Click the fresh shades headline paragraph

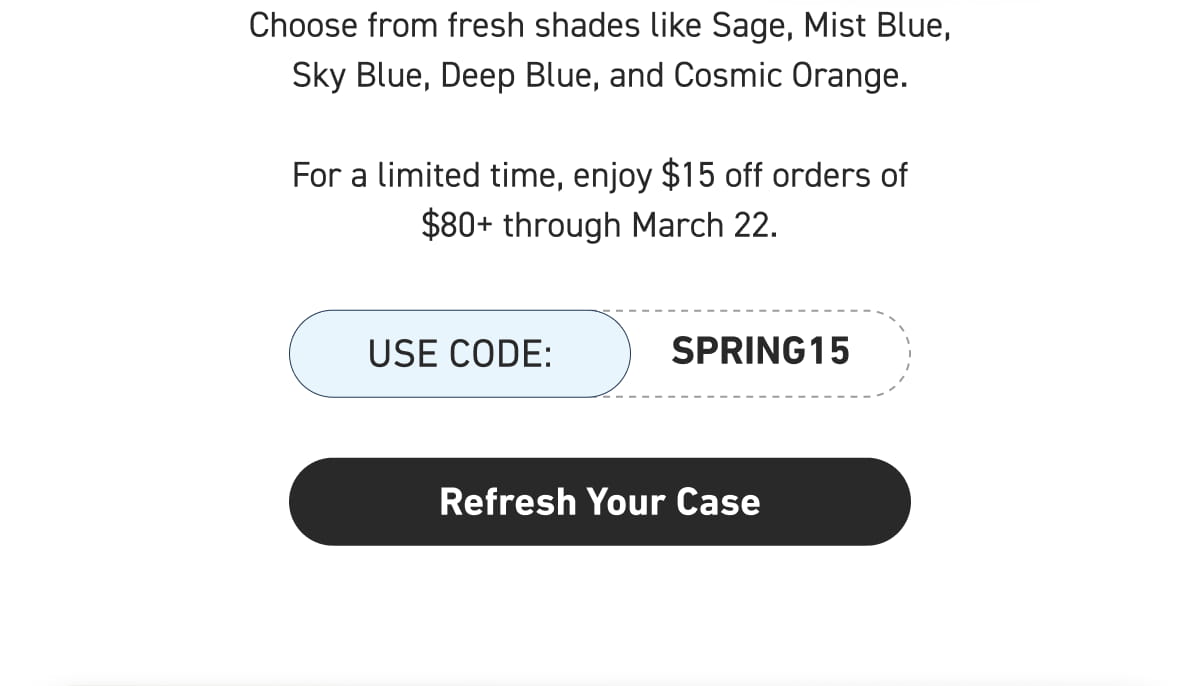pos(600,50)
